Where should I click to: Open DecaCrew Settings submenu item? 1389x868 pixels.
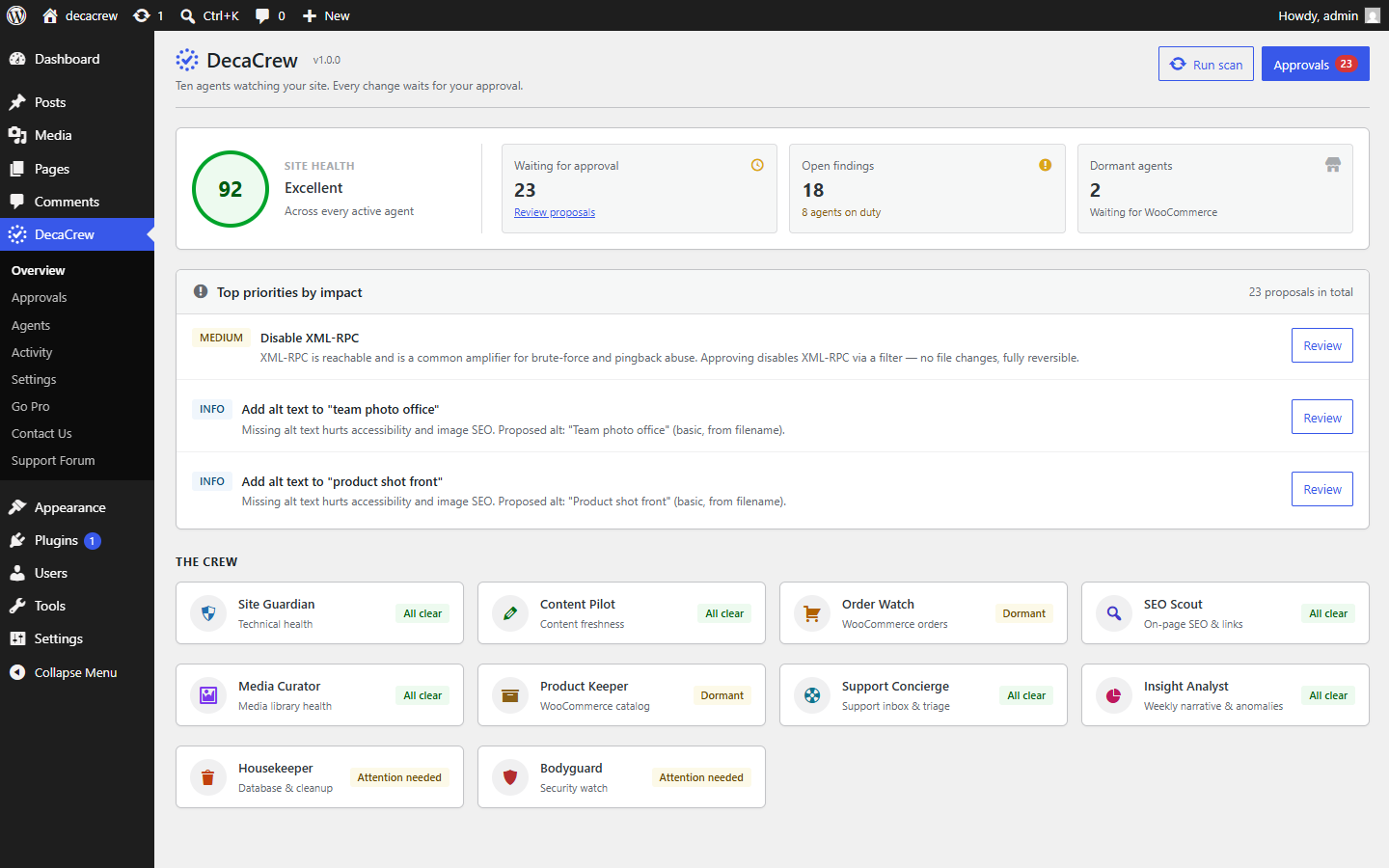(77, 380)
